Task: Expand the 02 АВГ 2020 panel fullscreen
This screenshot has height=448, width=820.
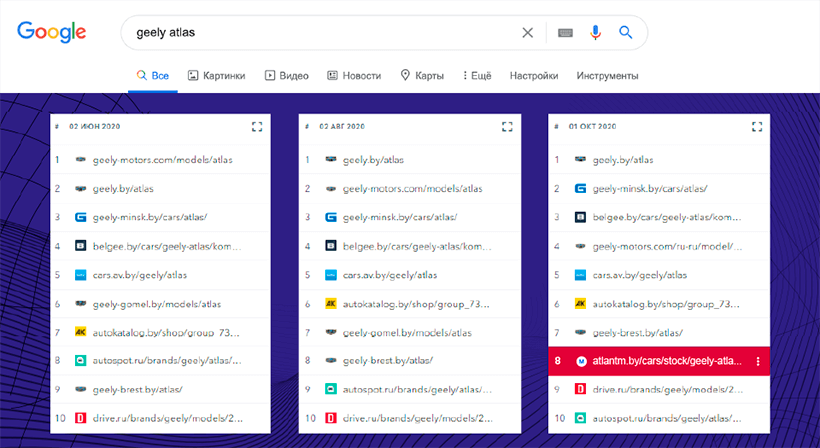Action: coord(507,127)
